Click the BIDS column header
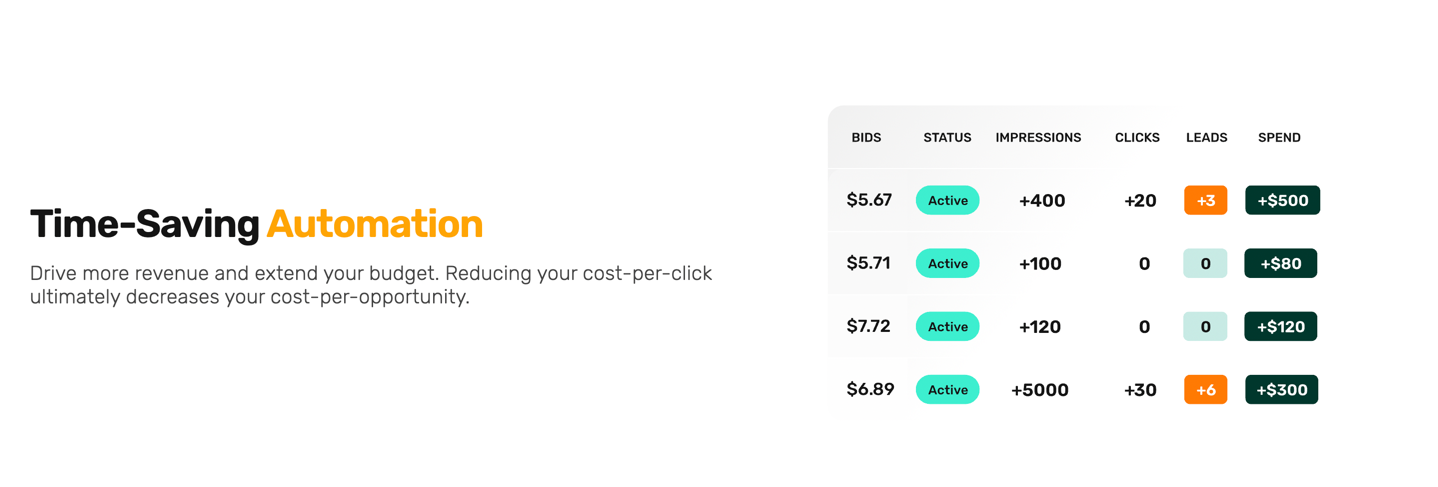The width and height of the screenshot is (1438, 487). click(866, 138)
